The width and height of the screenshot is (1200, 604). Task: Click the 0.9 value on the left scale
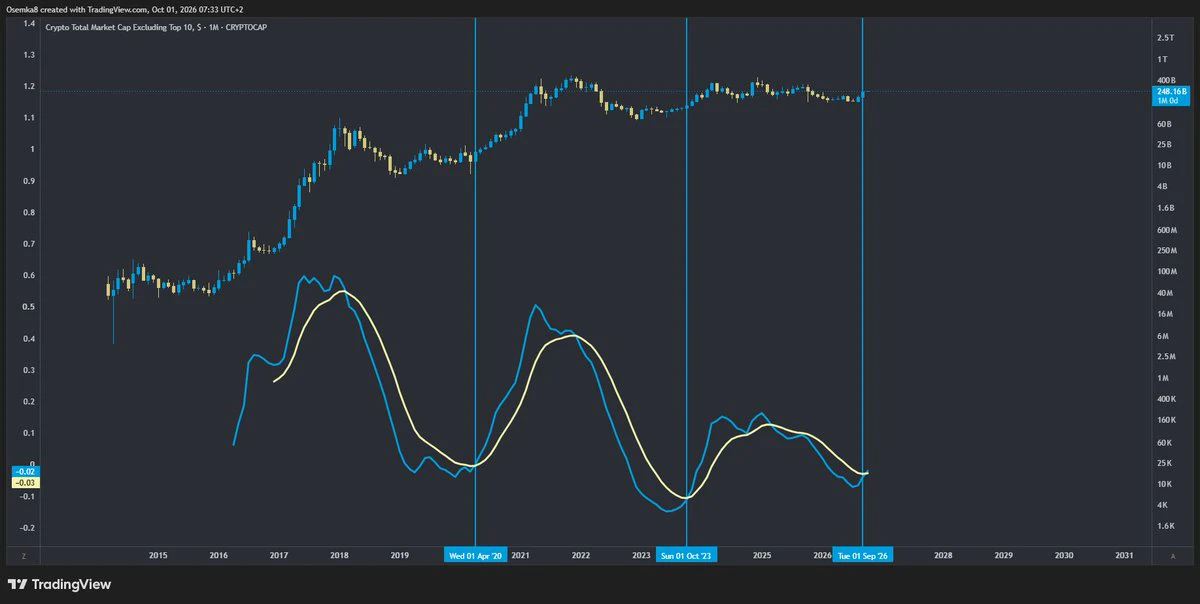tap(29, 181)
